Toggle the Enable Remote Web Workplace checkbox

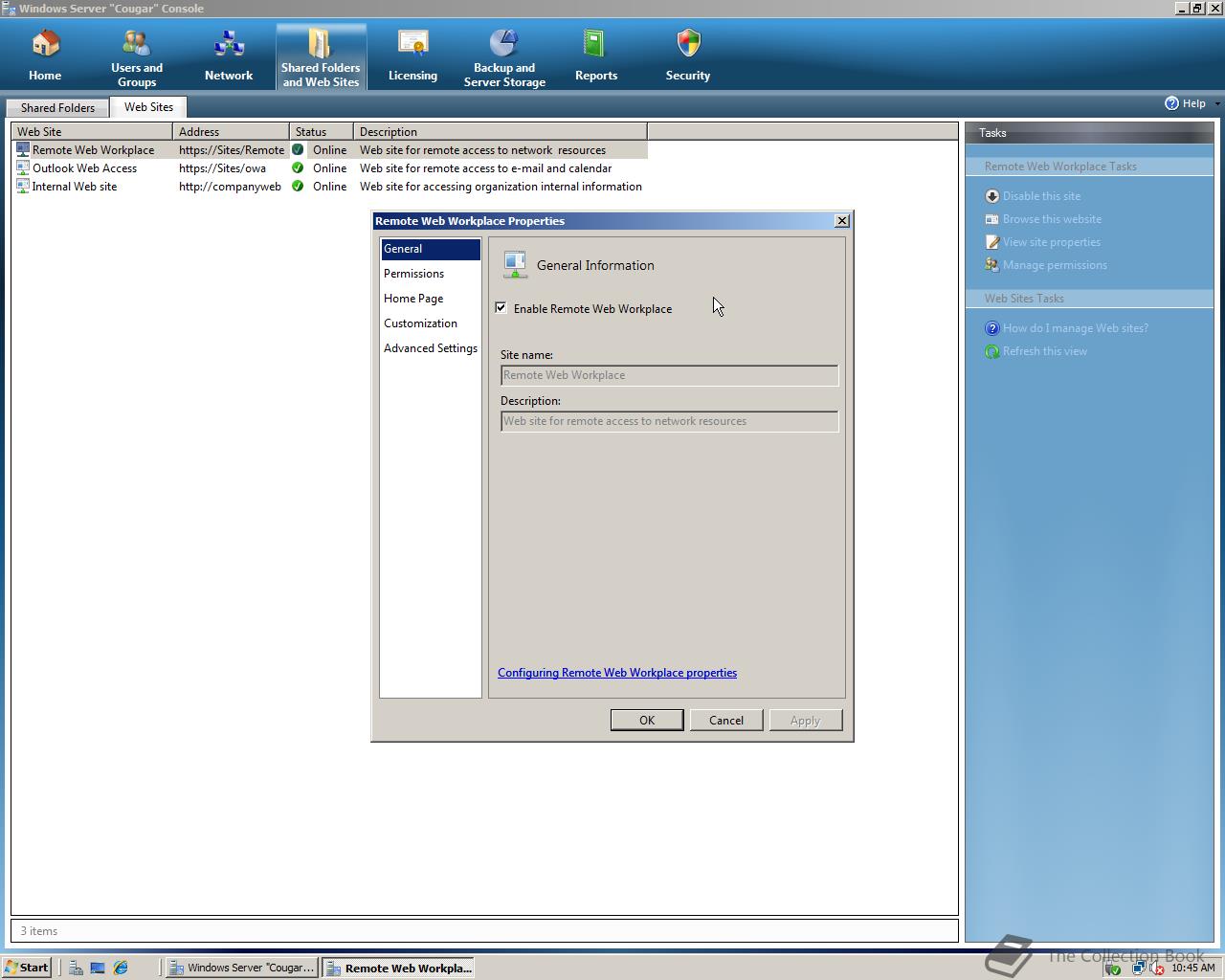click(501, 307)
